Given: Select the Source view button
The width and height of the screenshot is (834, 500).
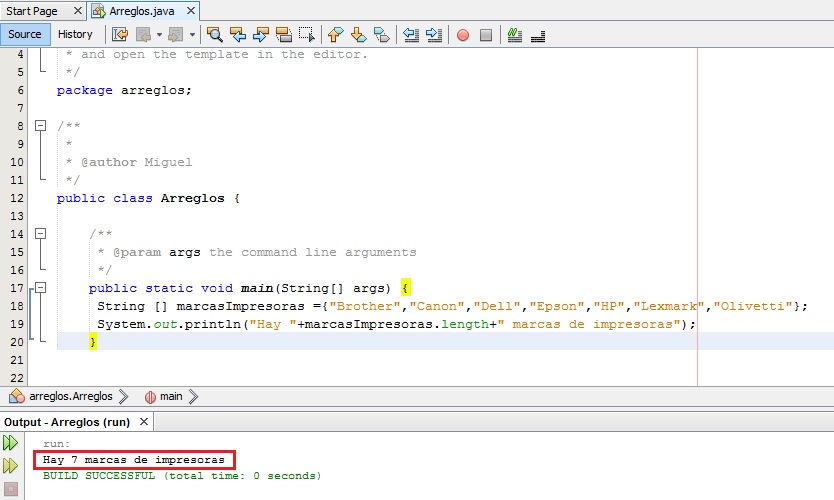Looking at the screenshot, I should (x=25, y=34).
